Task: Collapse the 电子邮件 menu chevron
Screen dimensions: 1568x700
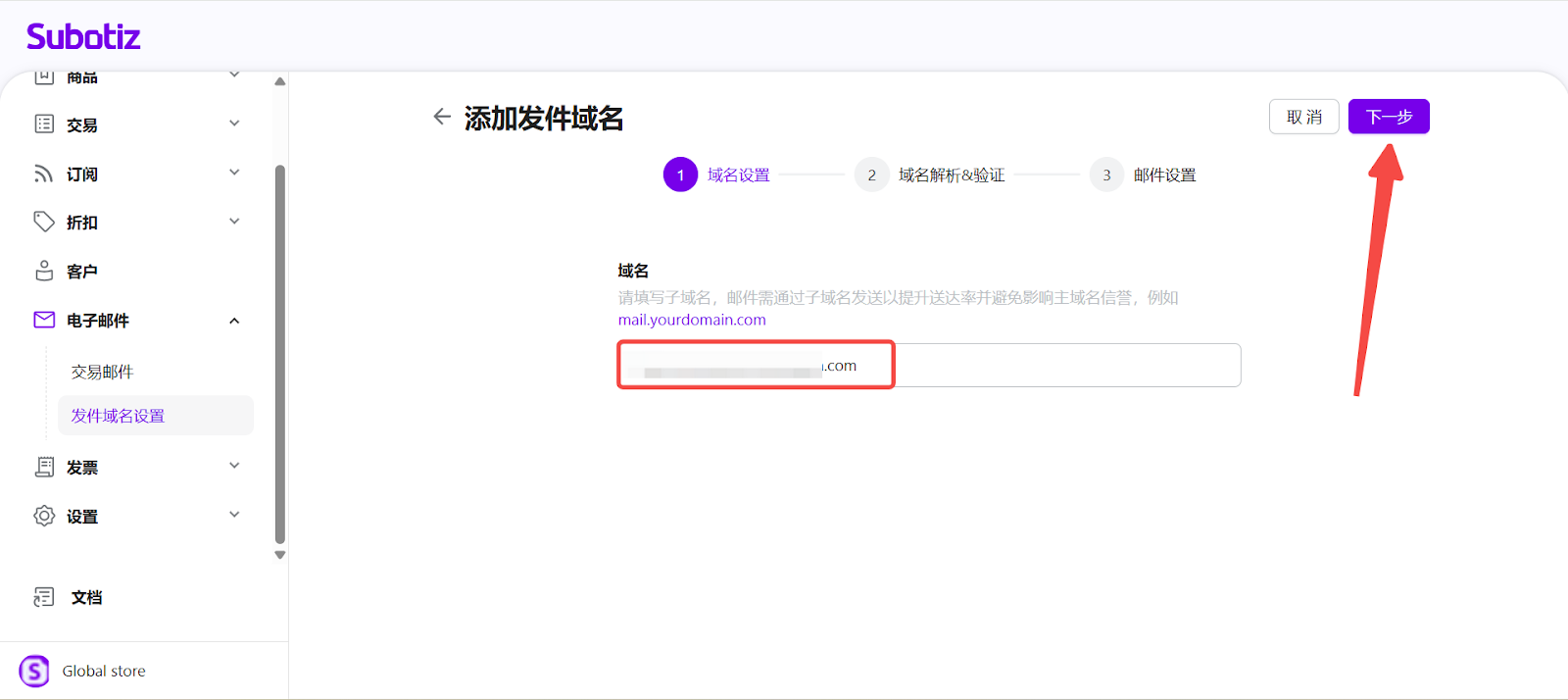Action: pos(234,321)
